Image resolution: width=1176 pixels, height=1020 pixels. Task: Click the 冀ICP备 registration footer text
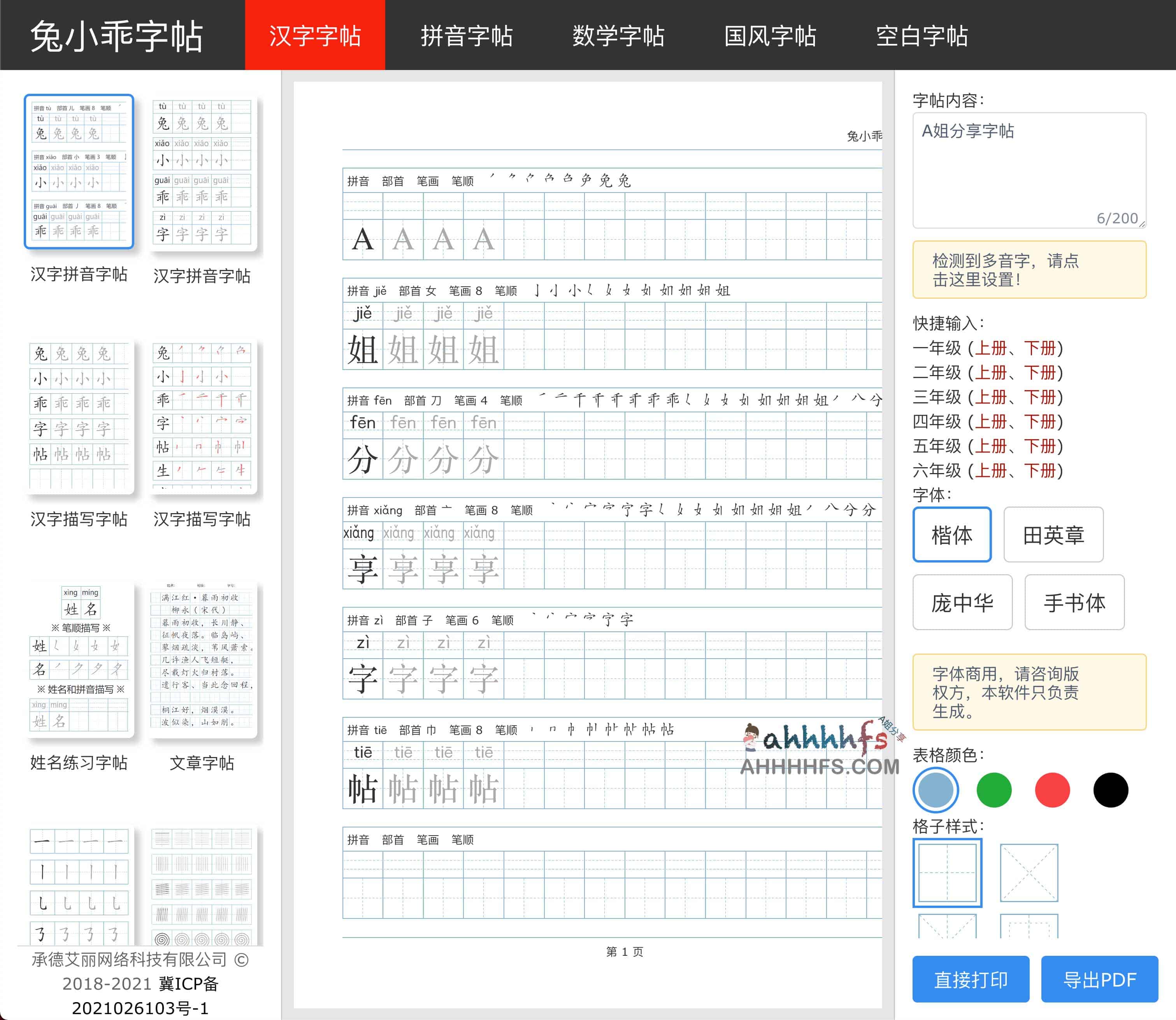188,984
